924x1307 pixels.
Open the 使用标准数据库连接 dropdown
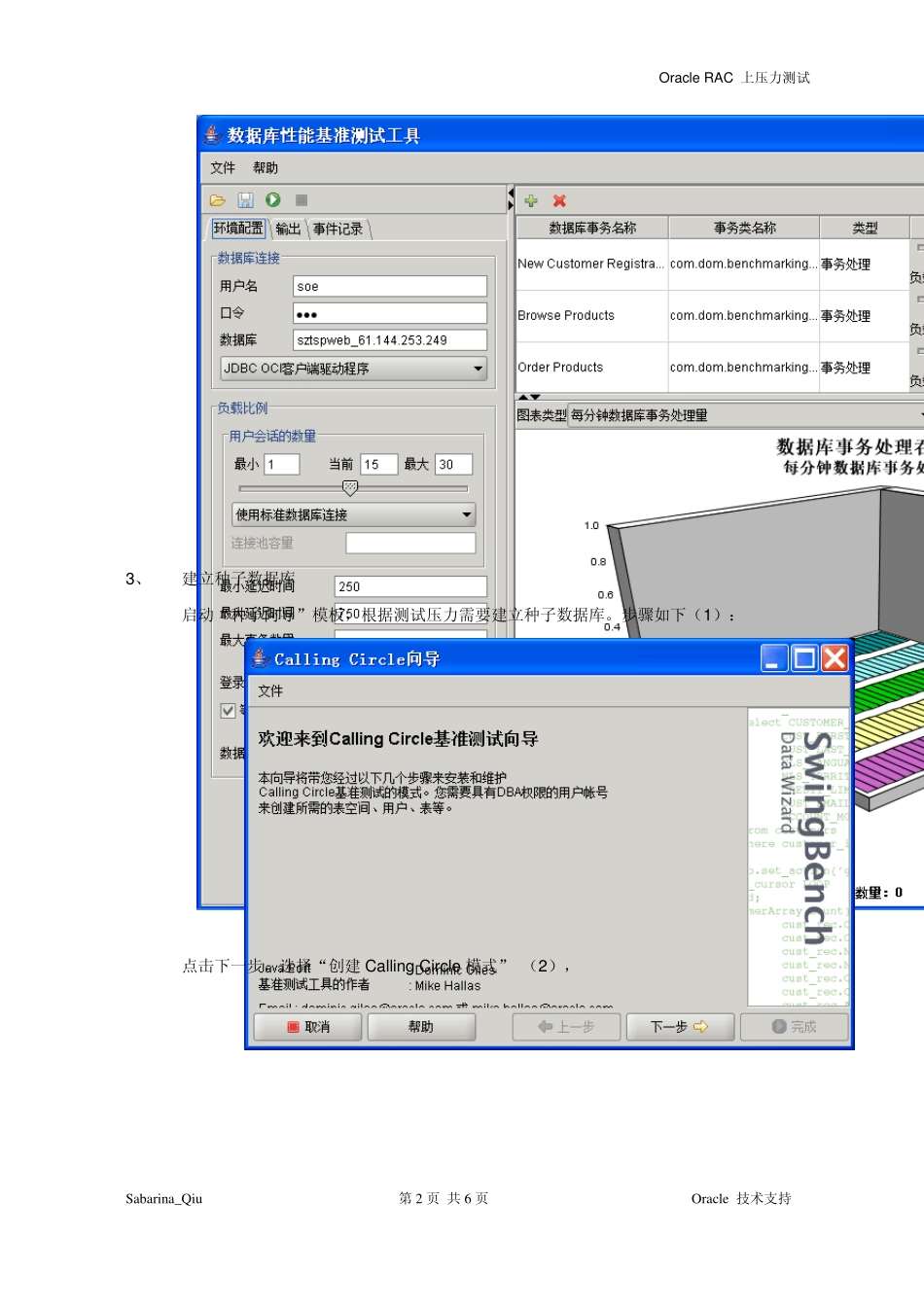pyautogui.click(x=354, y=514)
